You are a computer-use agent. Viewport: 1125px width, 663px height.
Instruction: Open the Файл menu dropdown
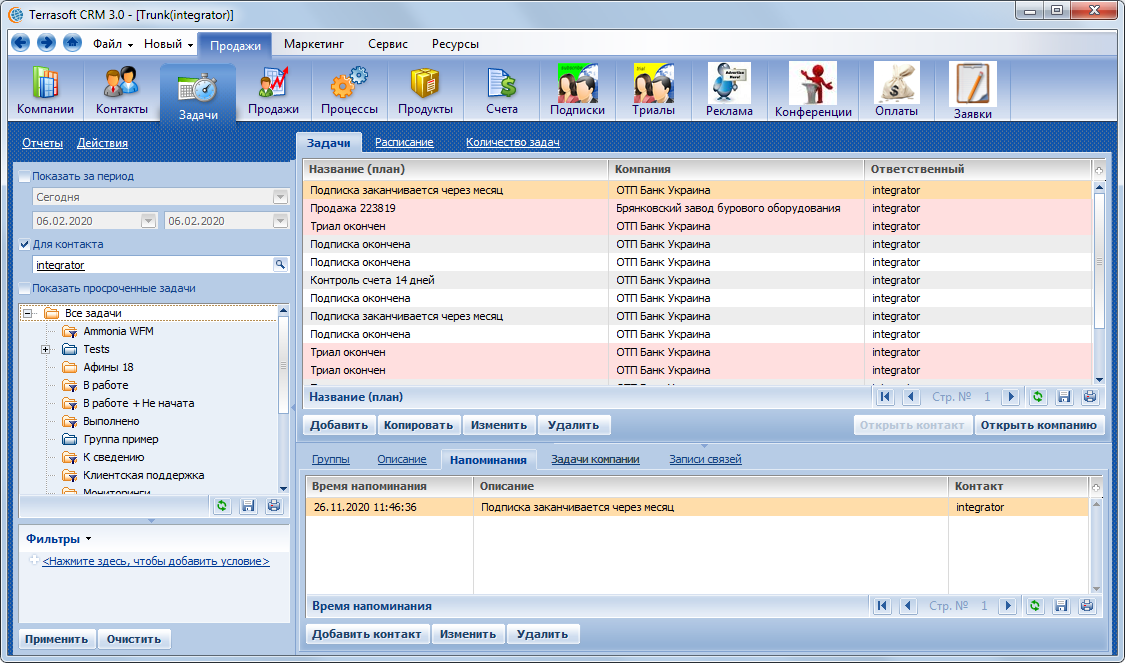click(113, 44)
